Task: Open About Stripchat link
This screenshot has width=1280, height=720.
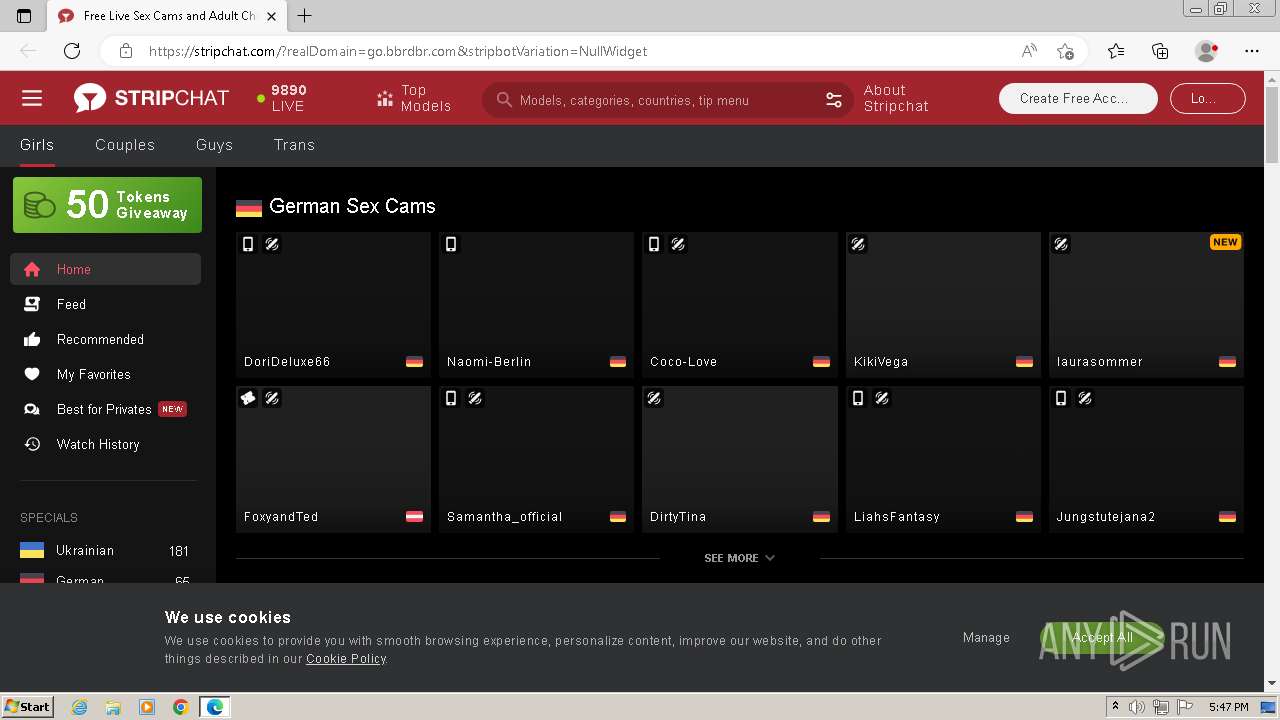Action: pyautogui.click(x=896, y=98)
